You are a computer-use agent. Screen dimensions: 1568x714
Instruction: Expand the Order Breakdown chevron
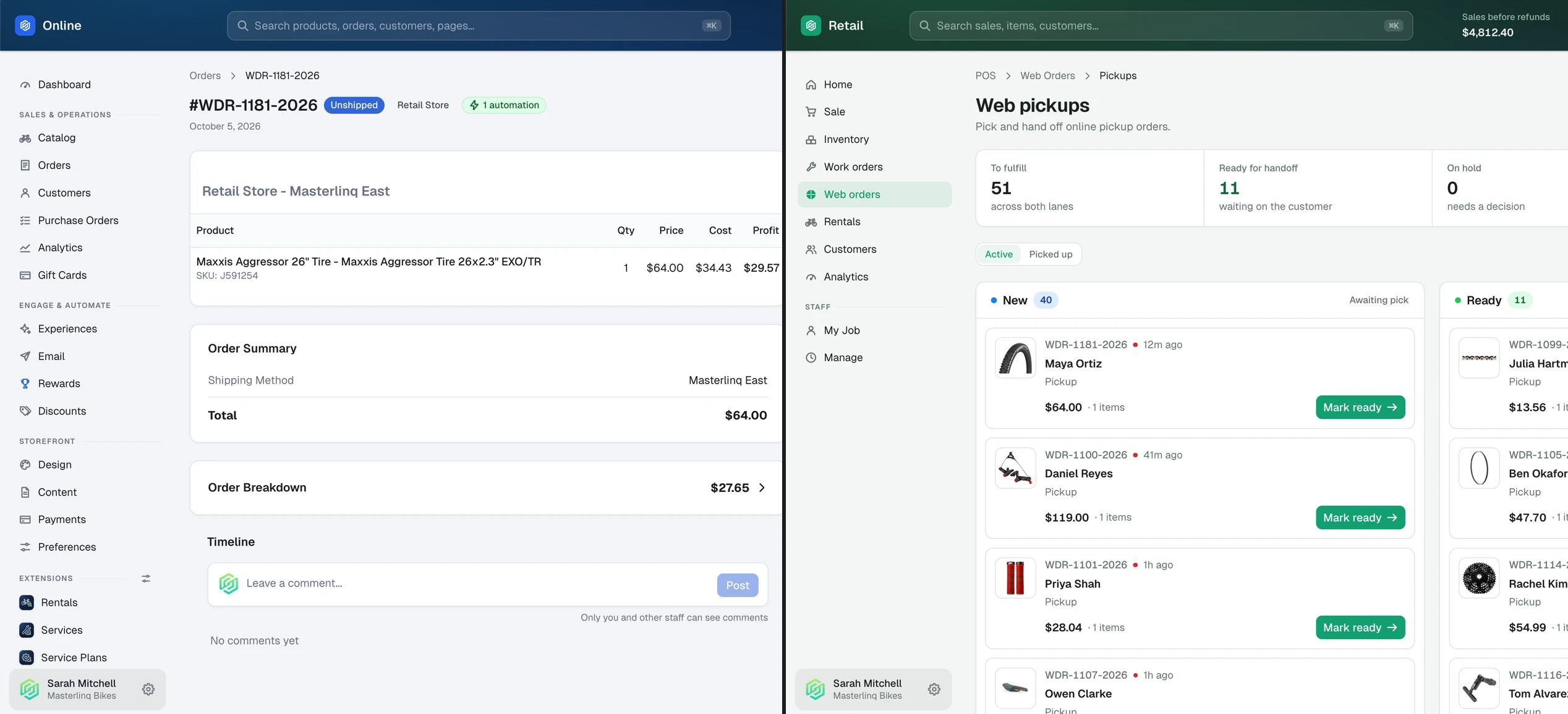point(762,488)
